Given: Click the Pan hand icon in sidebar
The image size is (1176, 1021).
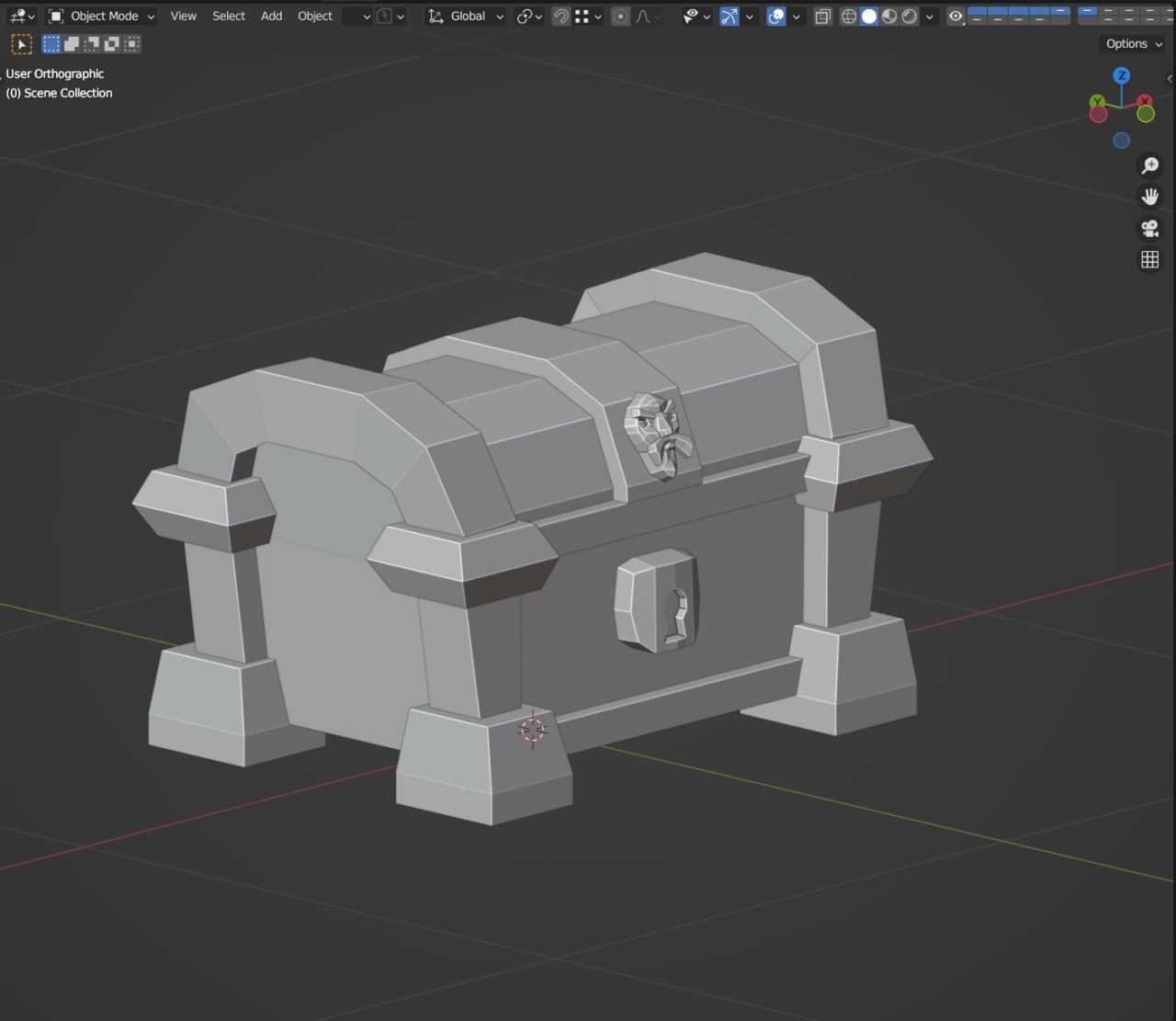Looking at the screenshot, I should (1150, 196).
